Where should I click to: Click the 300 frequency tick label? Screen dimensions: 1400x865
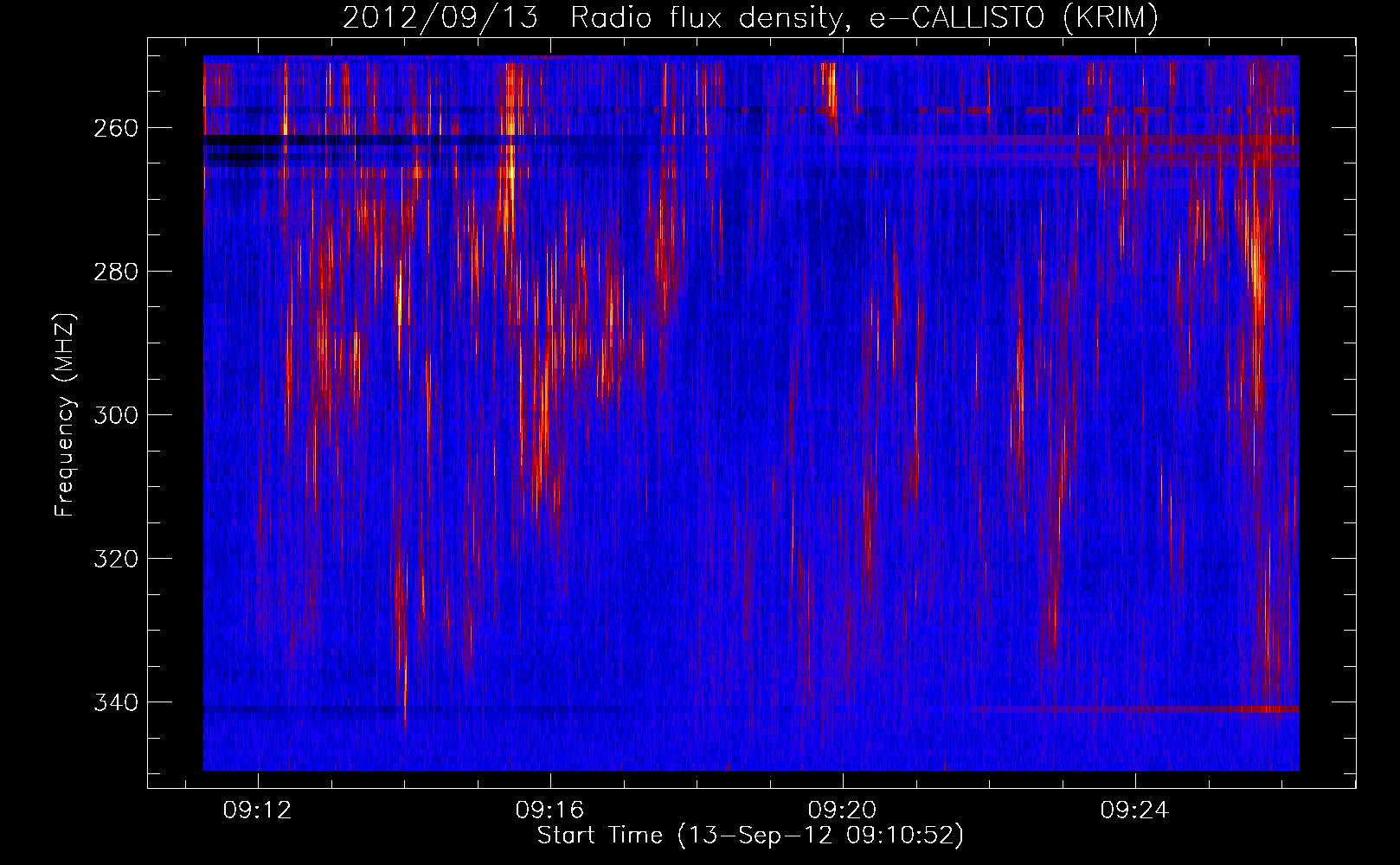tap(115, 415)
